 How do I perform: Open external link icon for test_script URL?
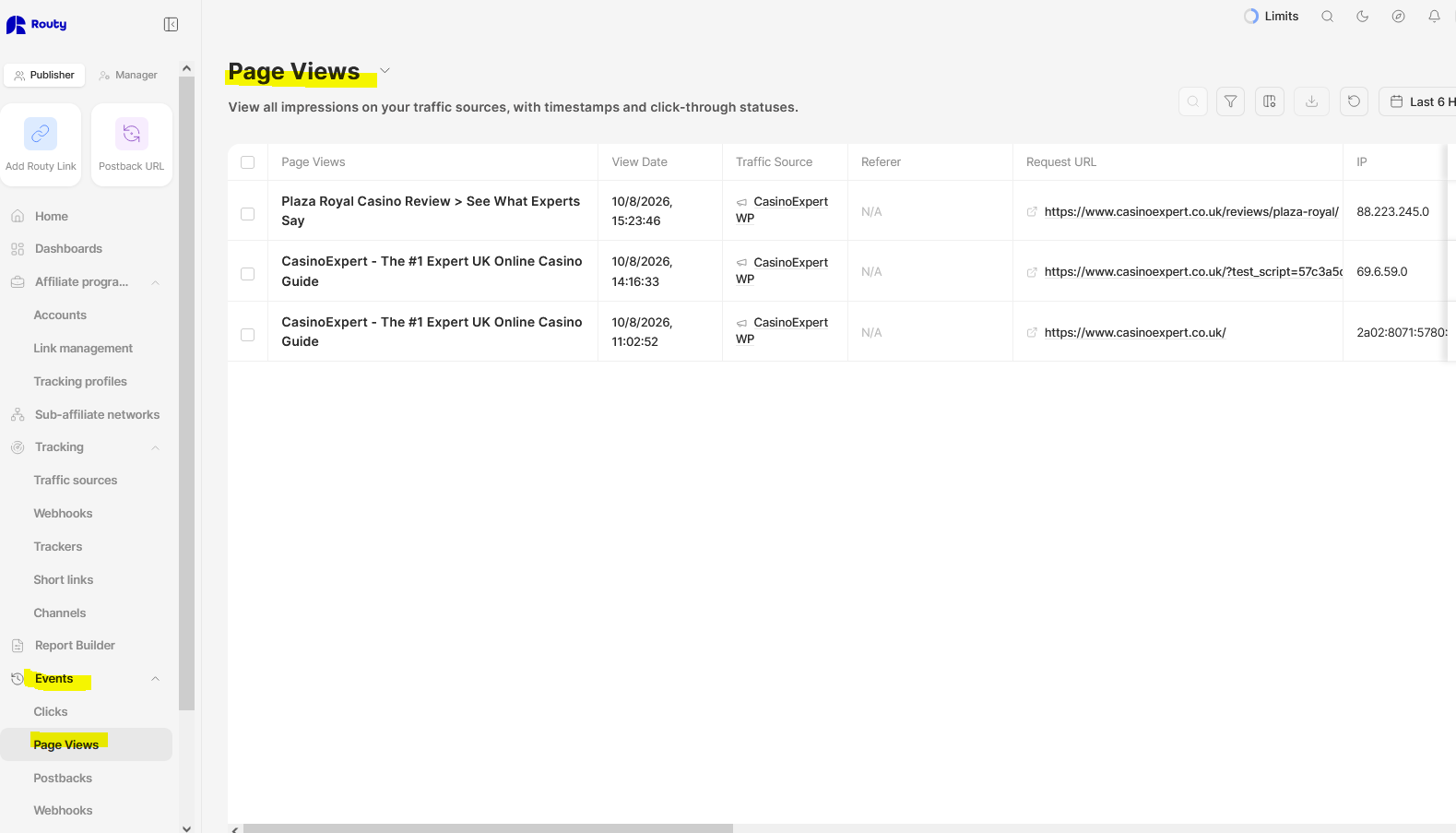[x=1032, y=272]
